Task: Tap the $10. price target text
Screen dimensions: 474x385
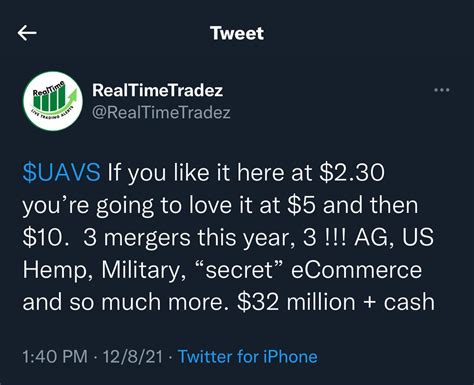Action: 46,238
